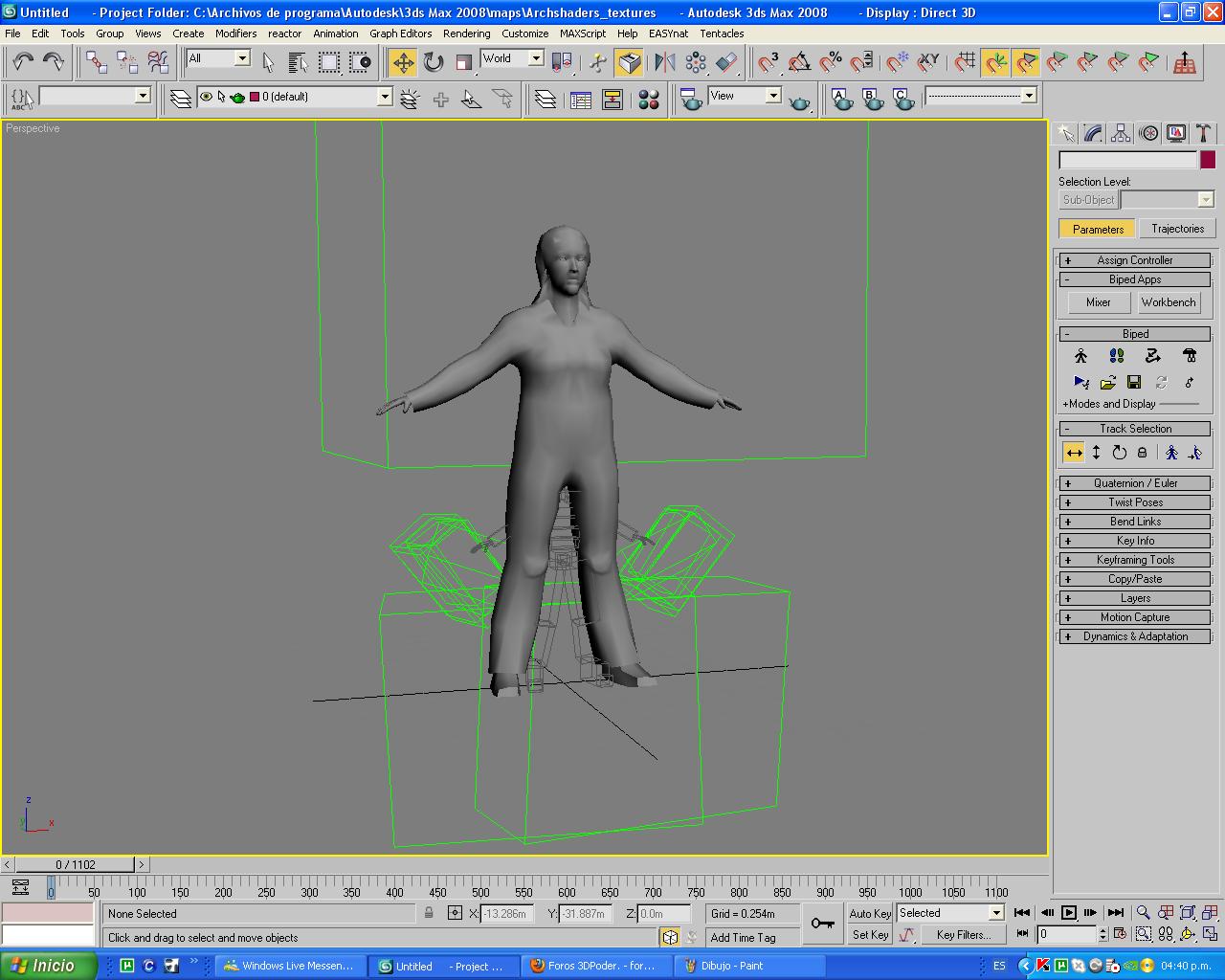Open Select by Name list icon
Screen dimensions: 1225x980
299,62
